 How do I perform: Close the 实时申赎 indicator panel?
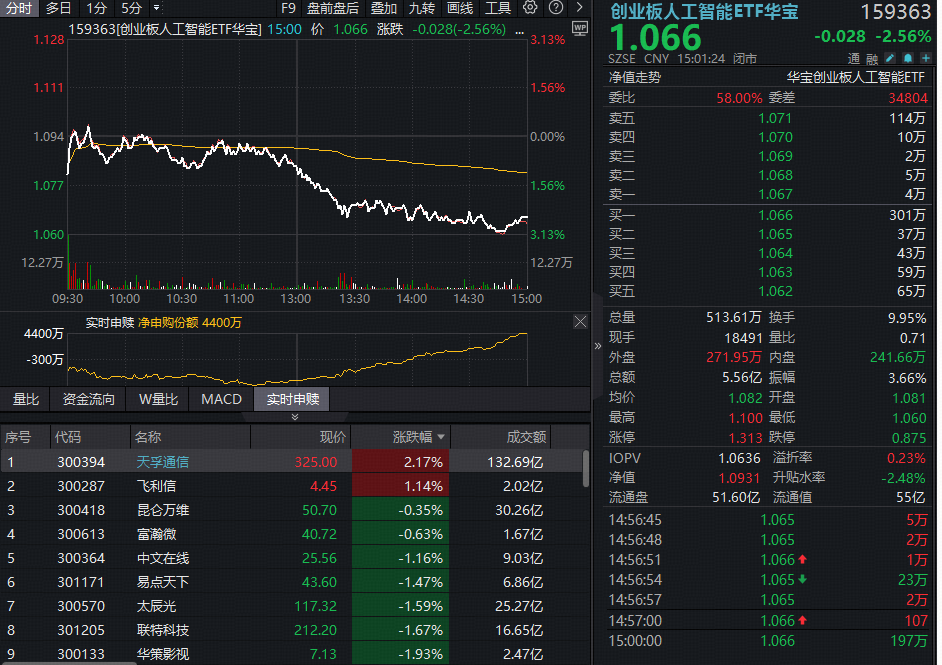click(x=580, y=322)
